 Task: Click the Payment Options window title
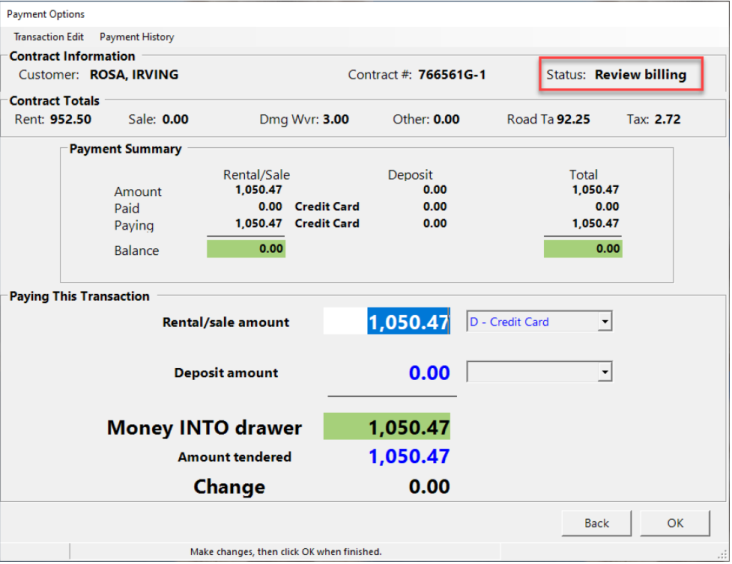[46, 14]
